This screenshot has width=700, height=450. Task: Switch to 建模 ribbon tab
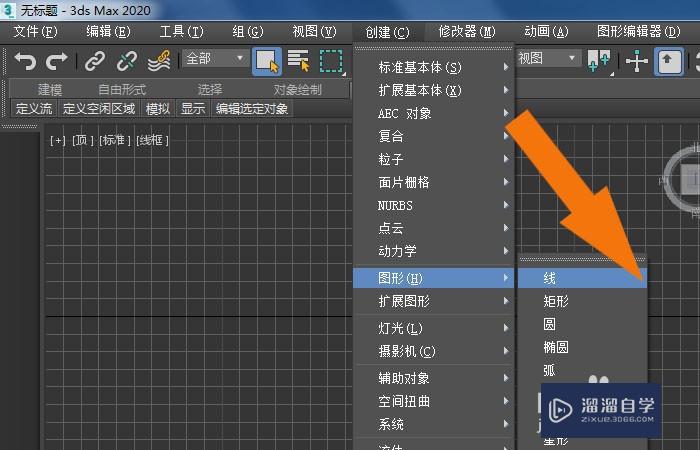pos(50,90)
